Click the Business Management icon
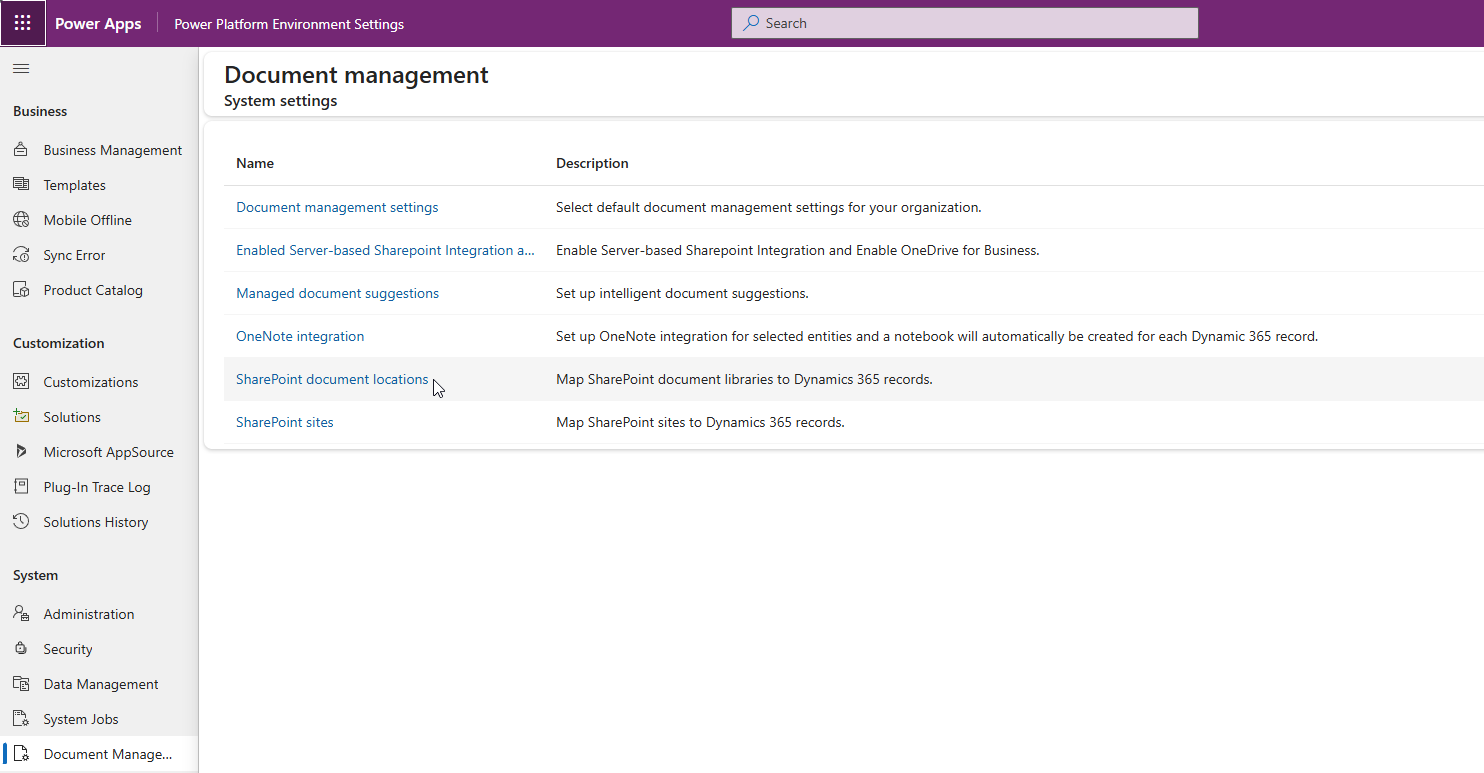The width and height of the screenshot is (1484, 773). pos(21,150)
